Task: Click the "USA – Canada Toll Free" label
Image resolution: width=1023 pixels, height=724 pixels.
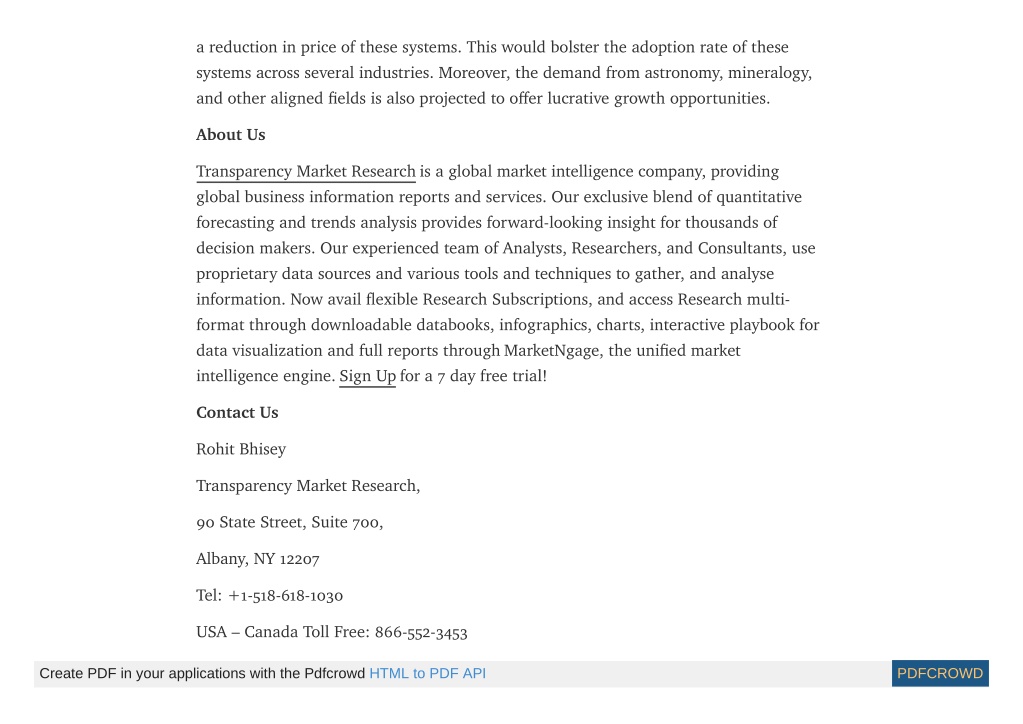Action: (283, 632)
